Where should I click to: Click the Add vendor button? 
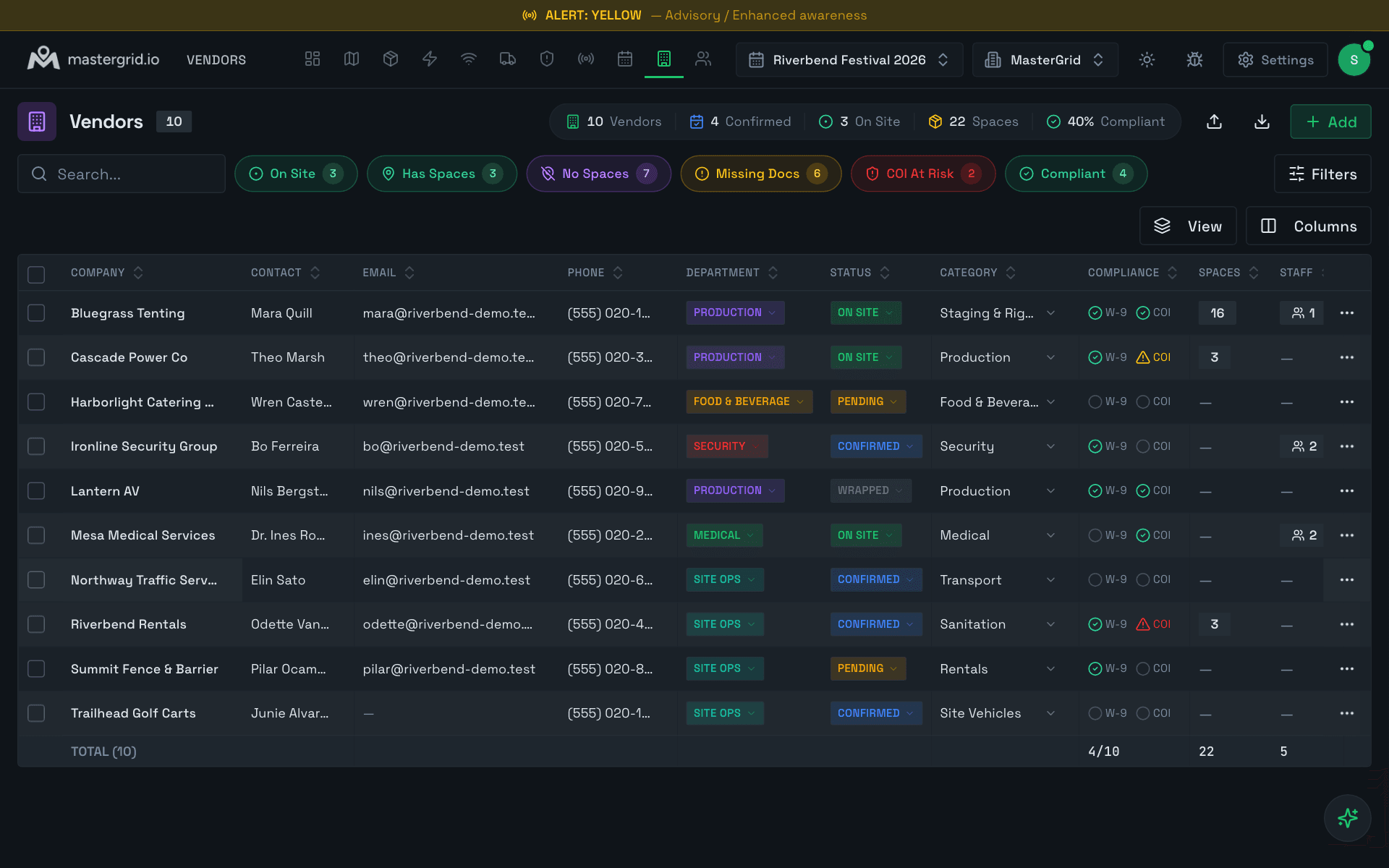(1330, 122)
